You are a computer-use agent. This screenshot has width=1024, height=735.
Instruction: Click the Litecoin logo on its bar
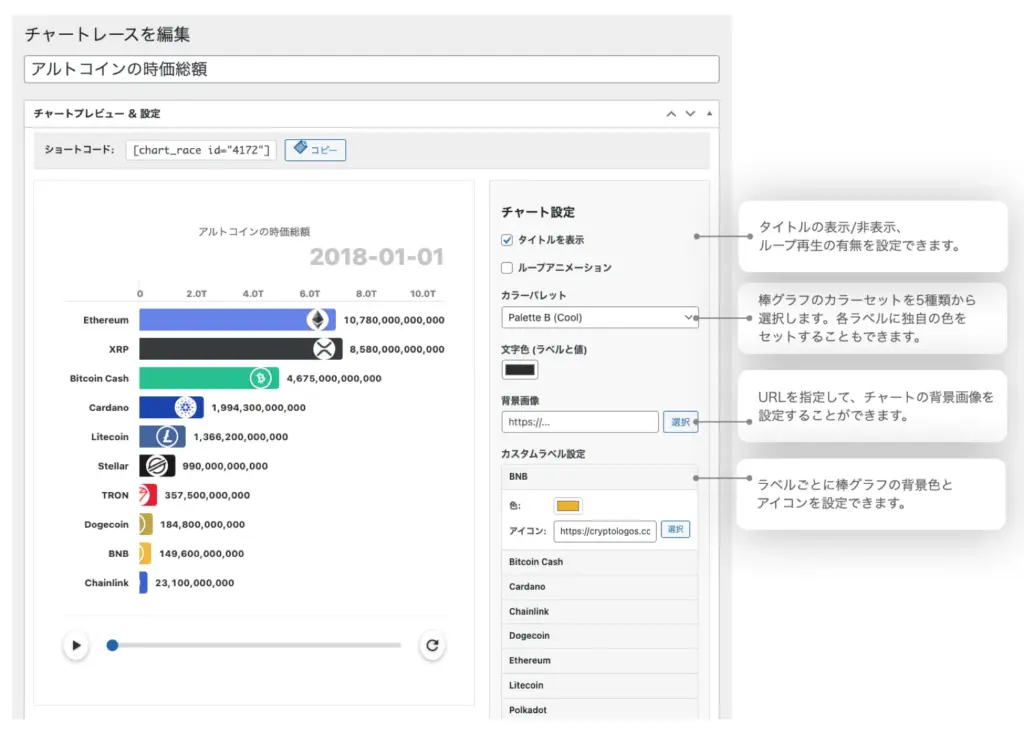[167, 437]
